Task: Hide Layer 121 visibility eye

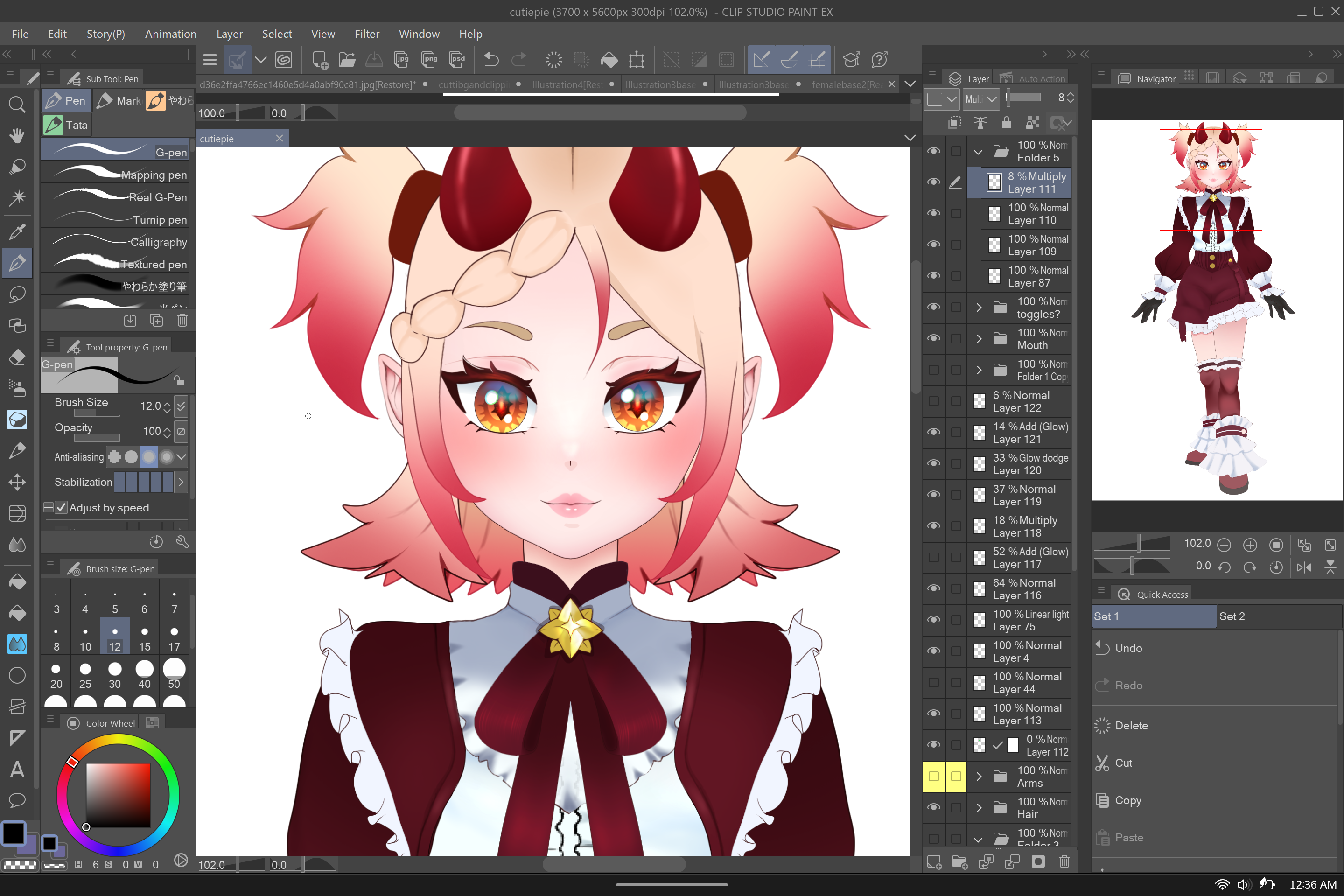Action: point(934,432)
